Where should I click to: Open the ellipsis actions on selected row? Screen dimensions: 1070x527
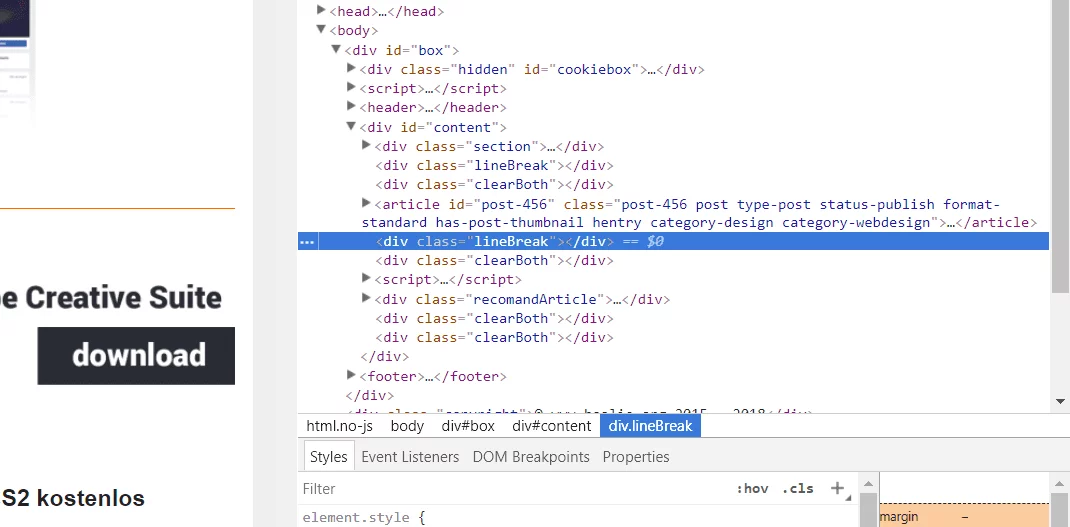point(307,242)
